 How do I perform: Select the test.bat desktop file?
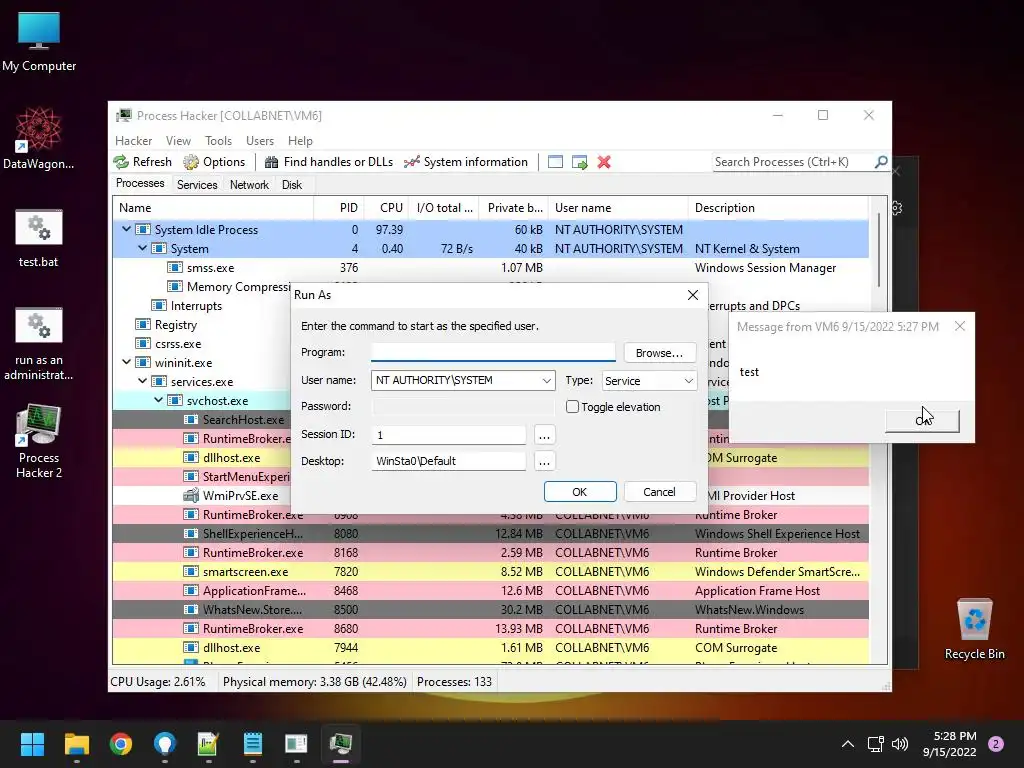(x=39, y=238)
